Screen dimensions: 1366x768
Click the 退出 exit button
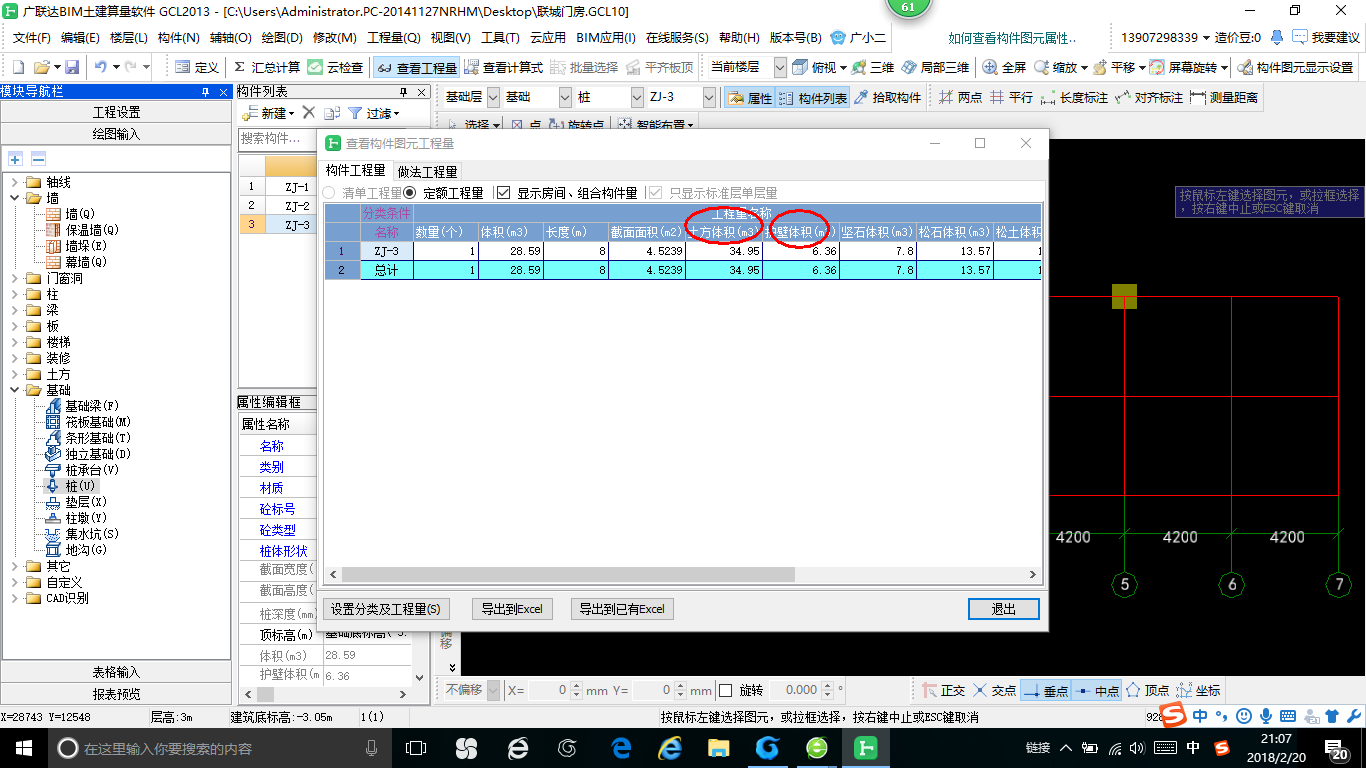[1003, 609]
